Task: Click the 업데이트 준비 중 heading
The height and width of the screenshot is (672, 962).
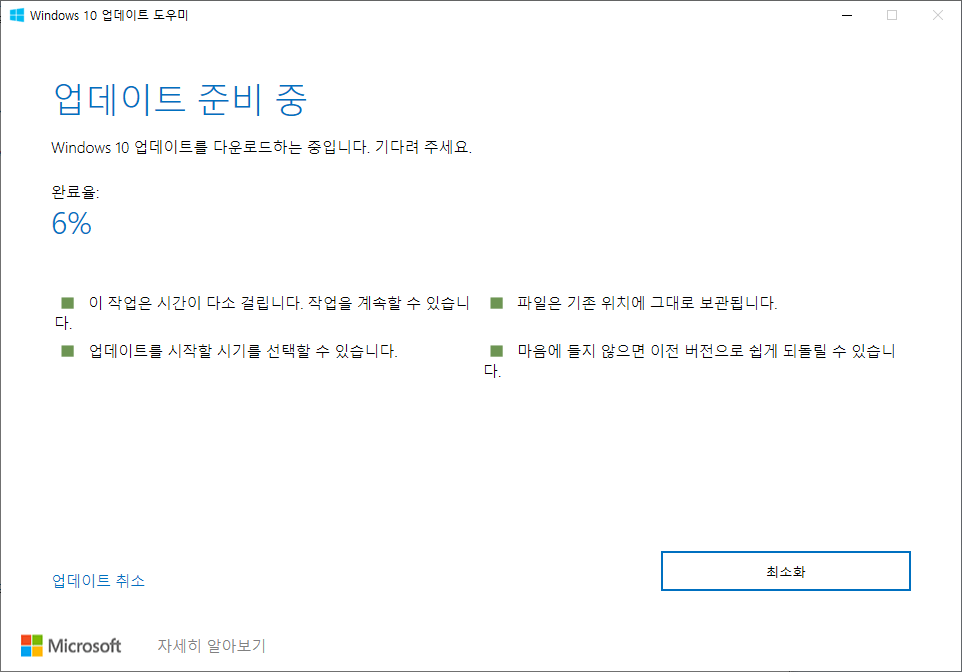Action: click(x=180, y=99)
